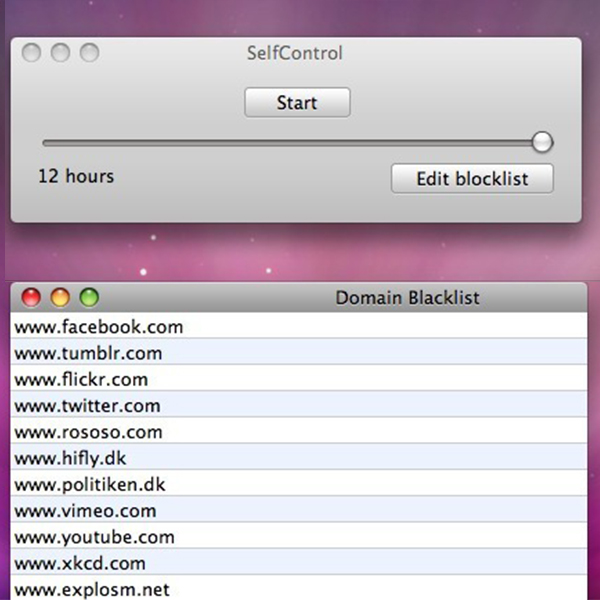Viewport: 600px width, 600px height.
Task: Close the Domain Blacklist window
Action: [31, 297]
